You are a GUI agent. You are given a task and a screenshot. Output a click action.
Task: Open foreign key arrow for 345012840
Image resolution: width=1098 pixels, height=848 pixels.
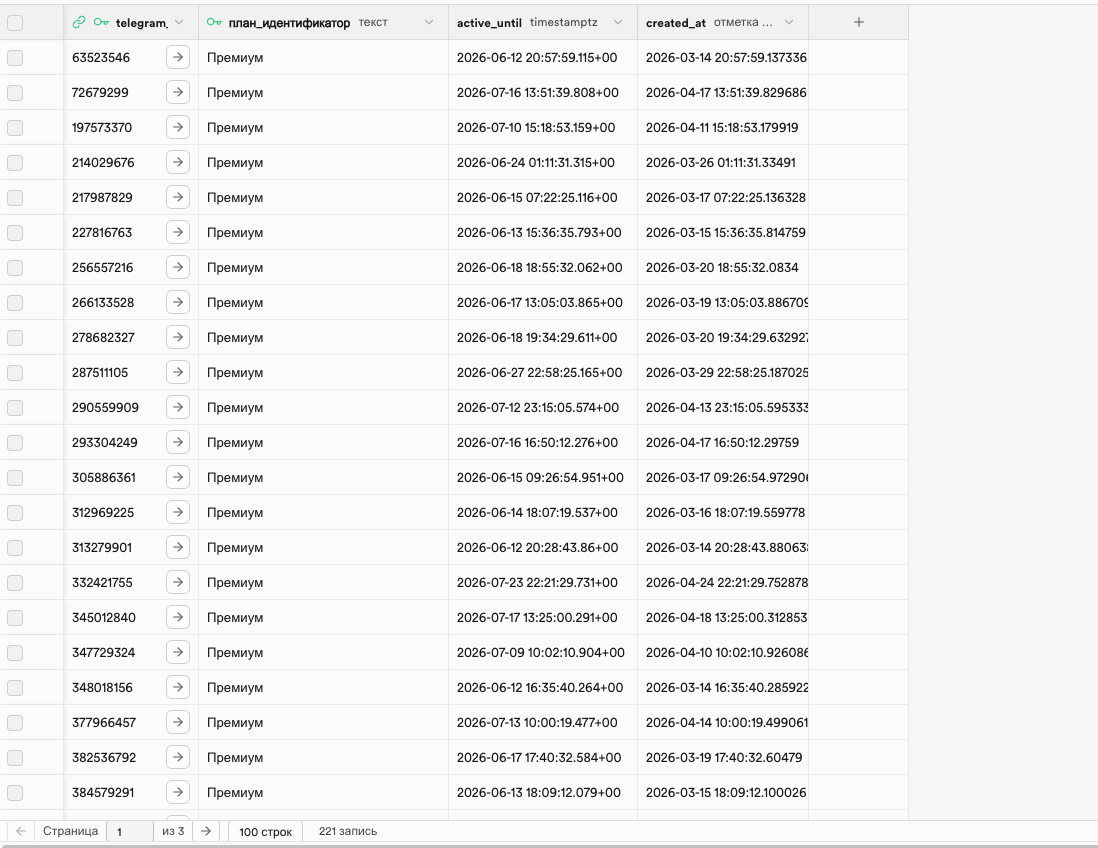click(178, 617)
